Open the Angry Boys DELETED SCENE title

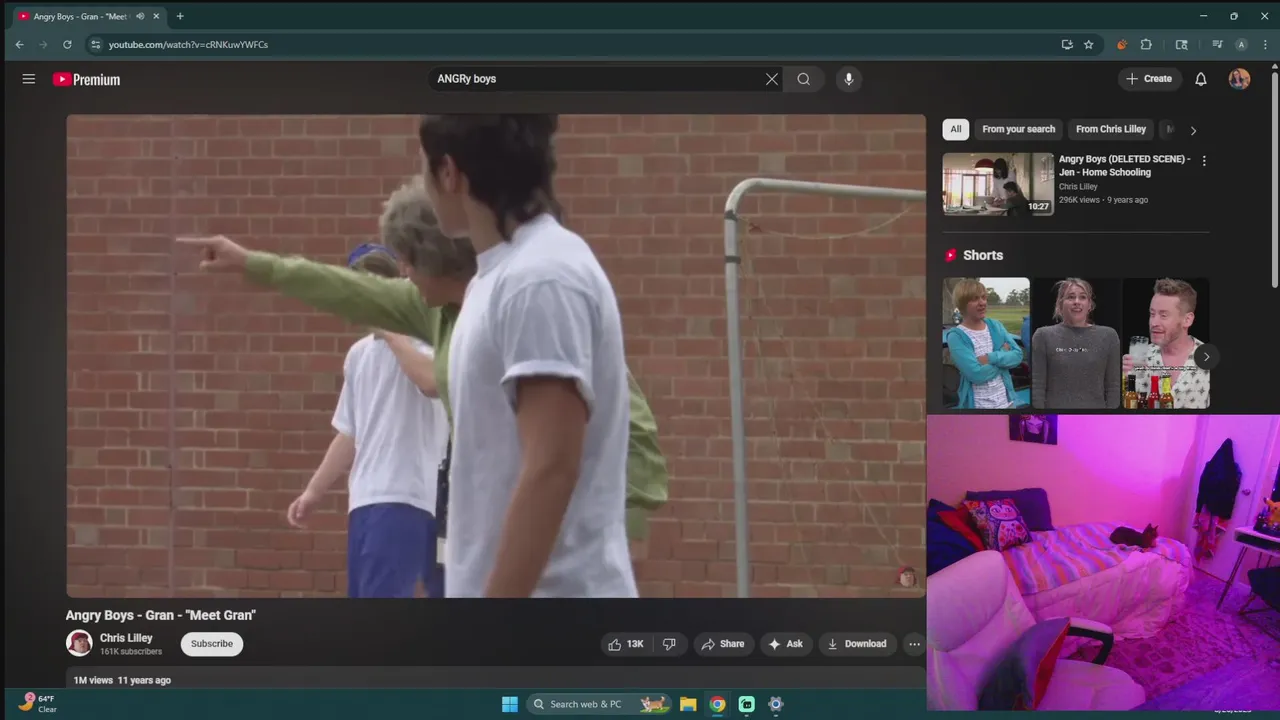(1125, 165)
